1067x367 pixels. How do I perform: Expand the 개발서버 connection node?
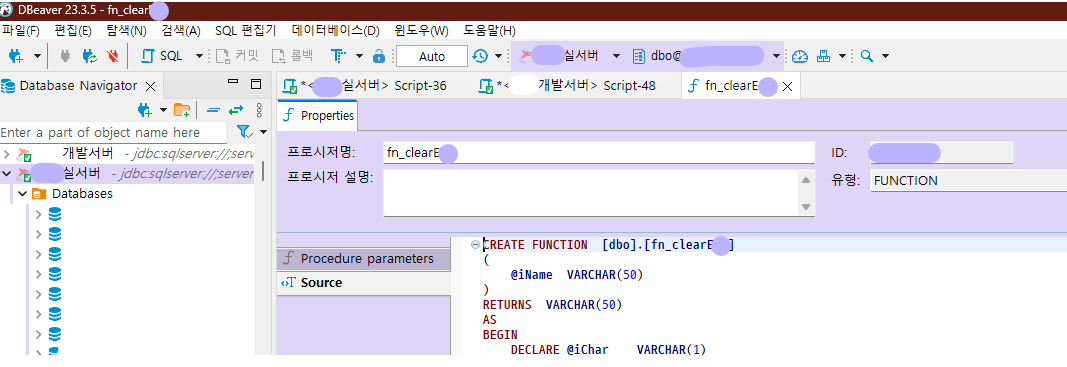pyautogui.click(x=6, y=154)
